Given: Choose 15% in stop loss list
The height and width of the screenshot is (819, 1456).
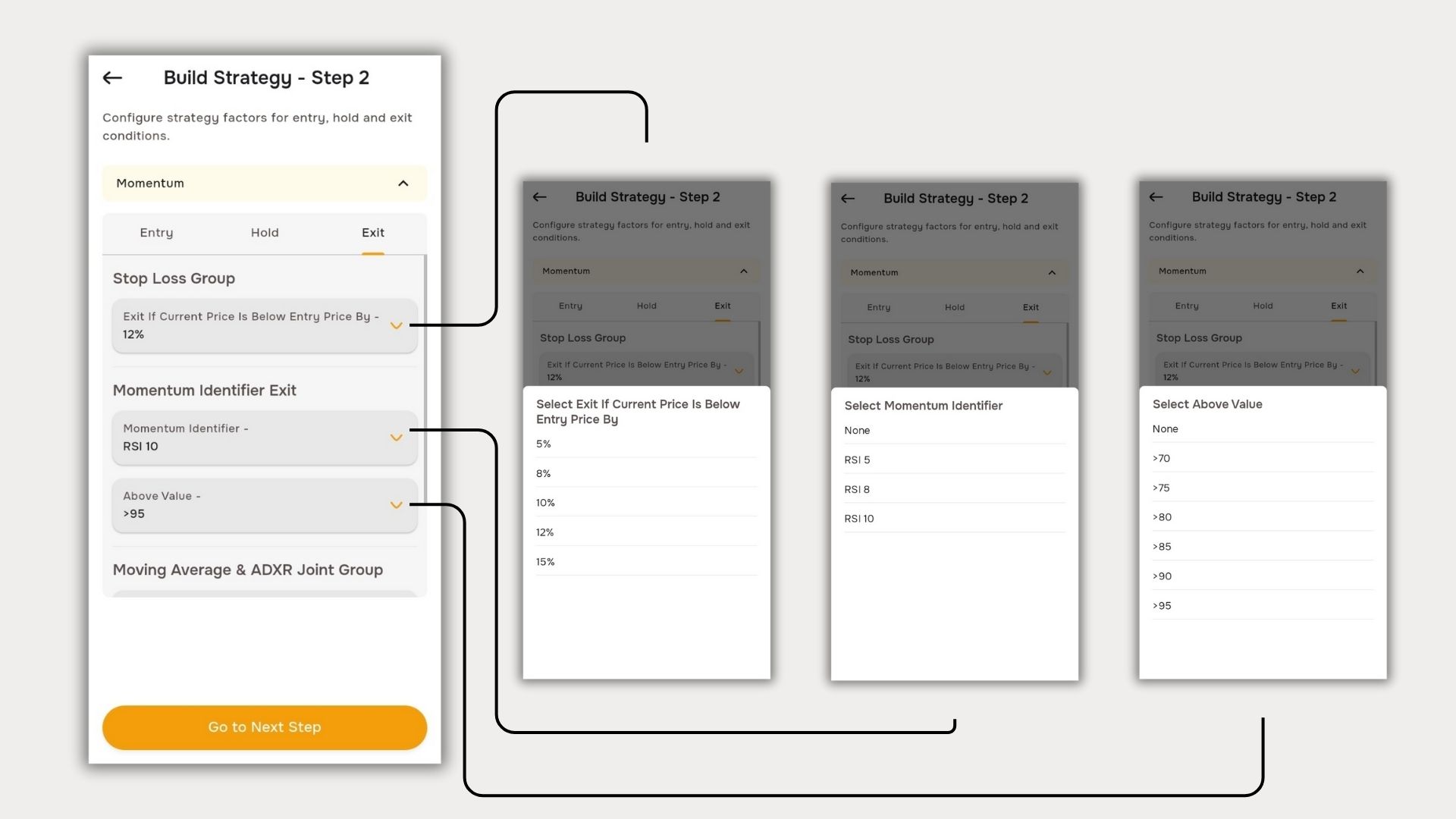Looking at the screenshot, I should (646, 562).
